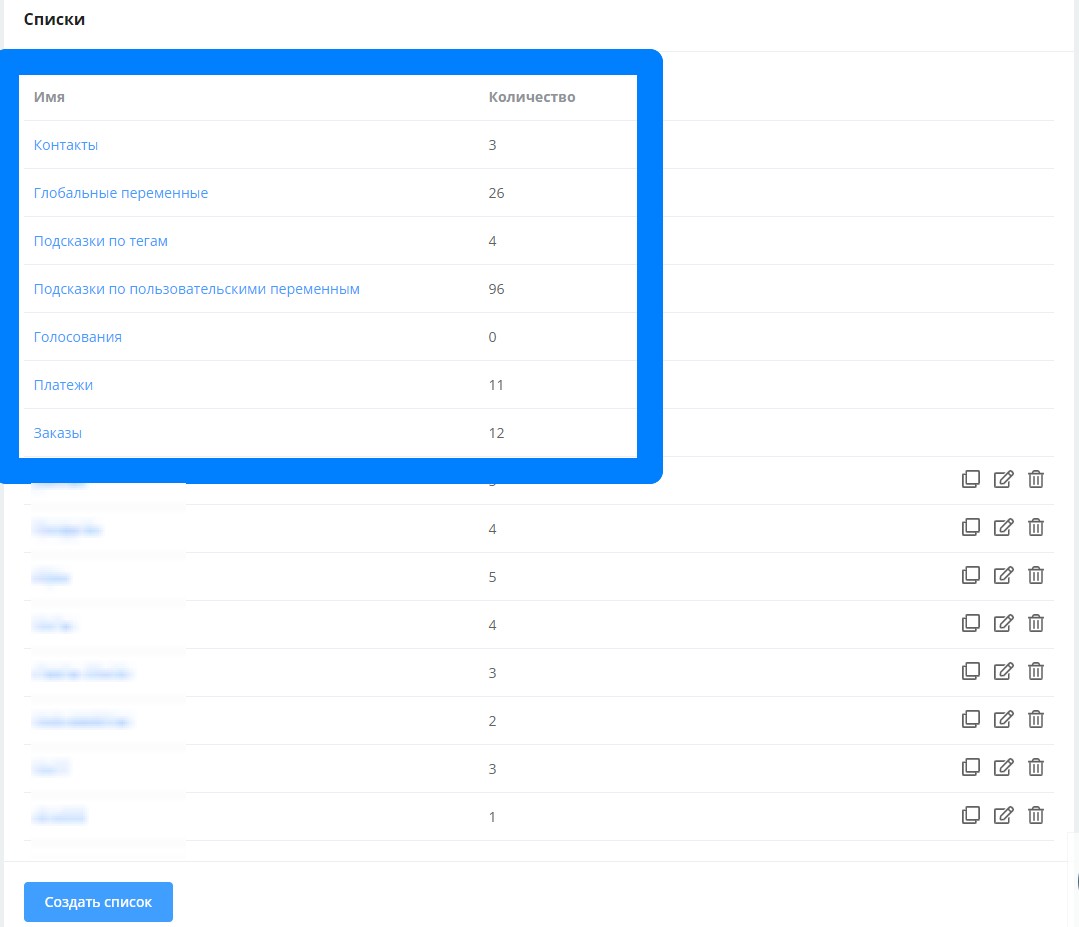
Task: Open Подсказки по пользовательскими переменным
Action: tap(196, 289)
